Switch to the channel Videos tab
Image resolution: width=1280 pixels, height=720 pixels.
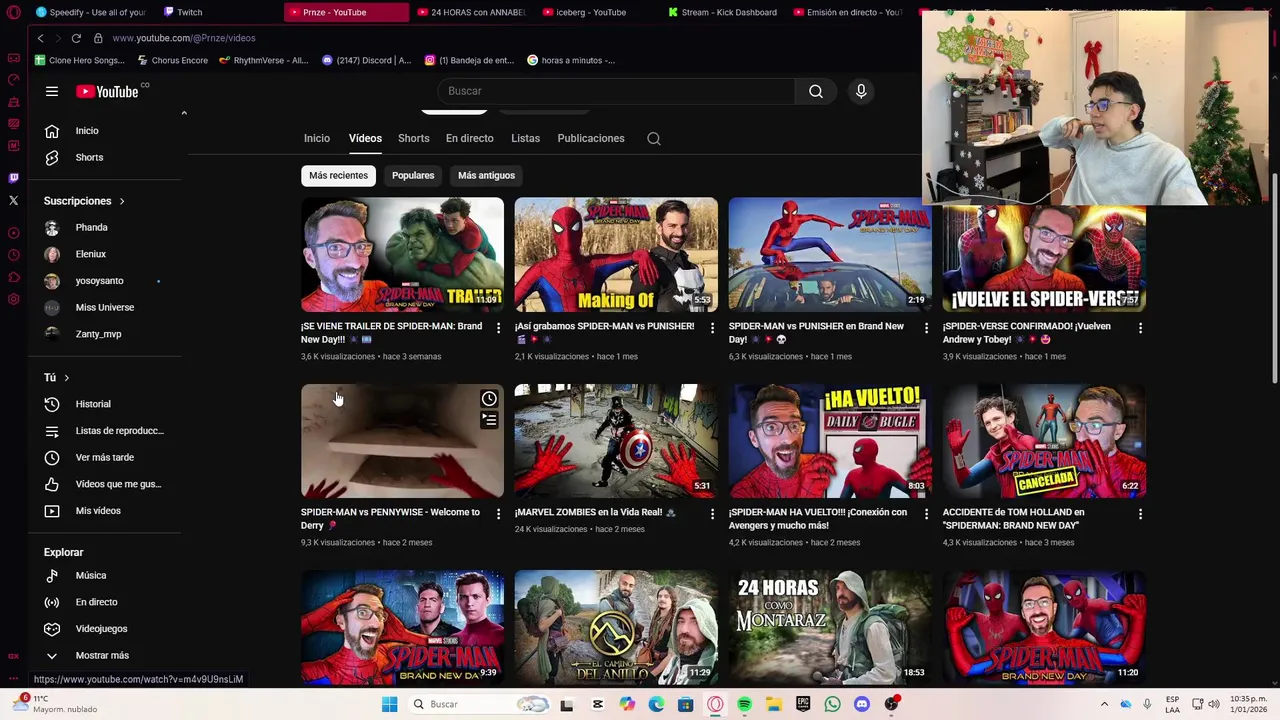click(x=365, y=138)
